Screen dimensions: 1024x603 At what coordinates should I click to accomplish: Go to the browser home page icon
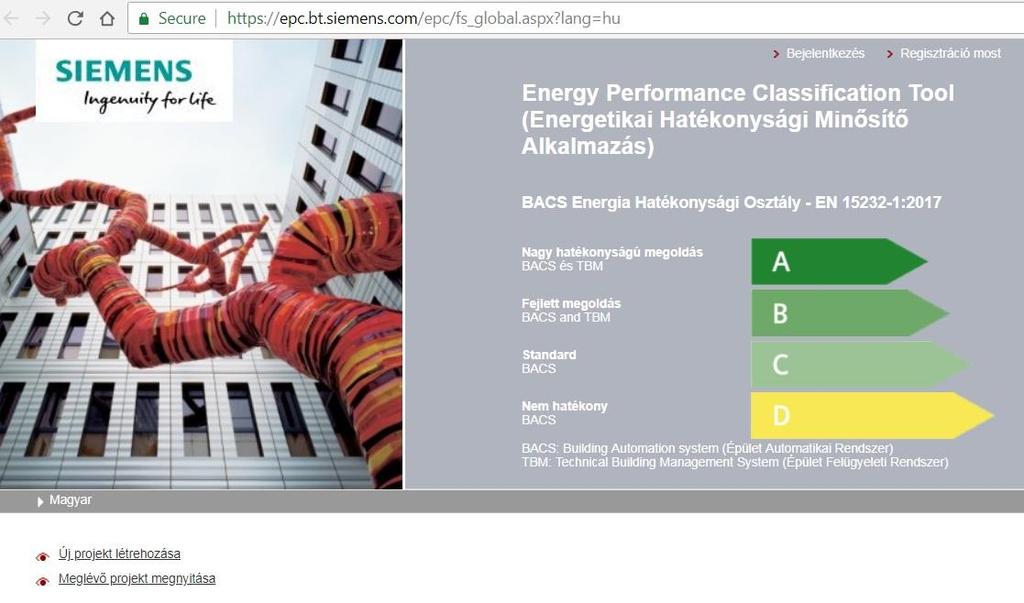click(107, 18)
